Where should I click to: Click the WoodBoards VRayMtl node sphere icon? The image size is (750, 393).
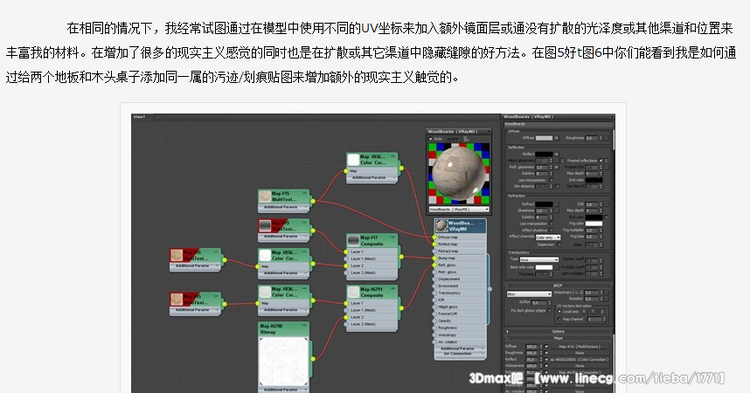(442, 226)
